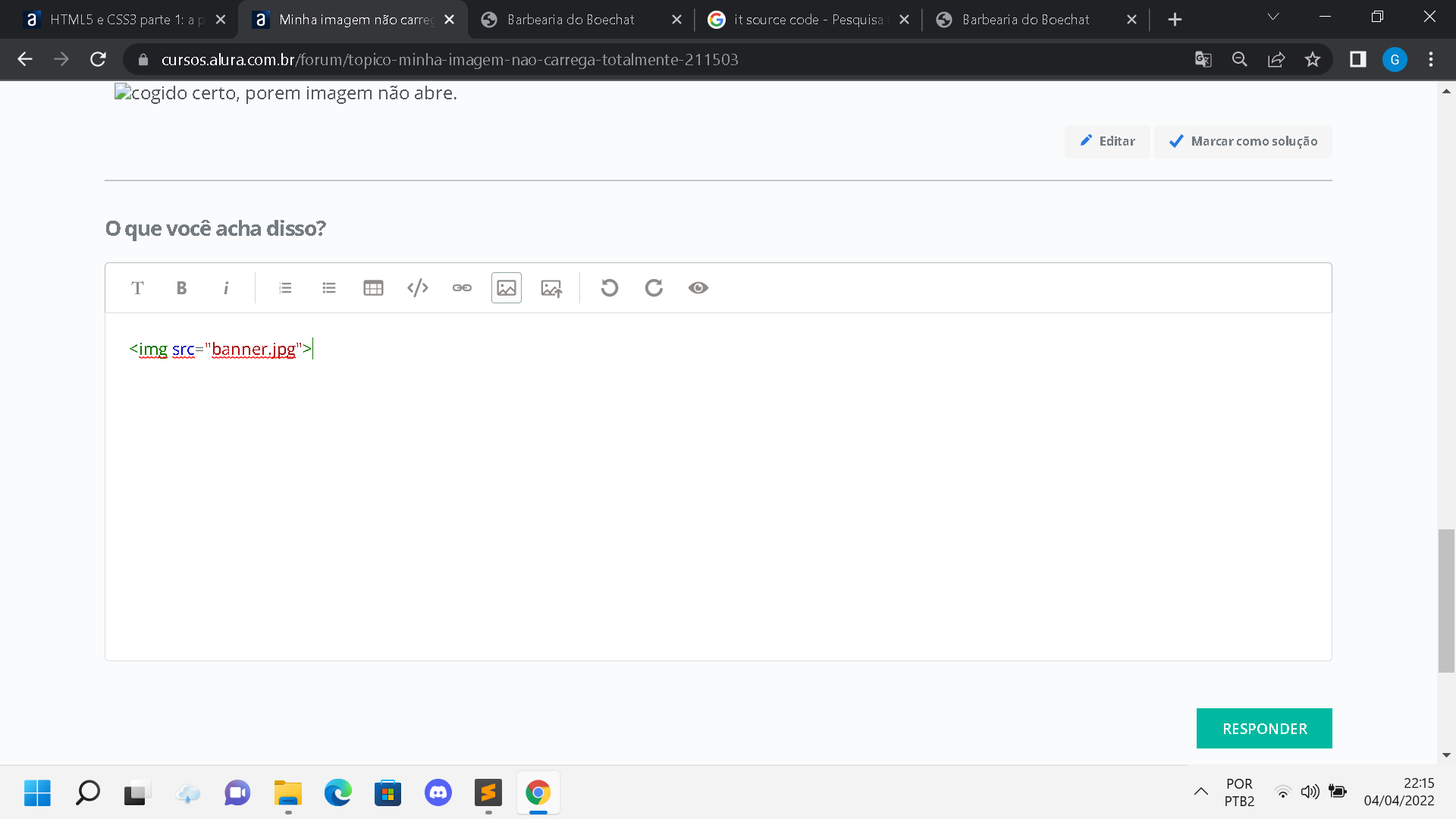Open Windows taskbar search
This screenshot has width=1456, height=819.
pos(88,793)
